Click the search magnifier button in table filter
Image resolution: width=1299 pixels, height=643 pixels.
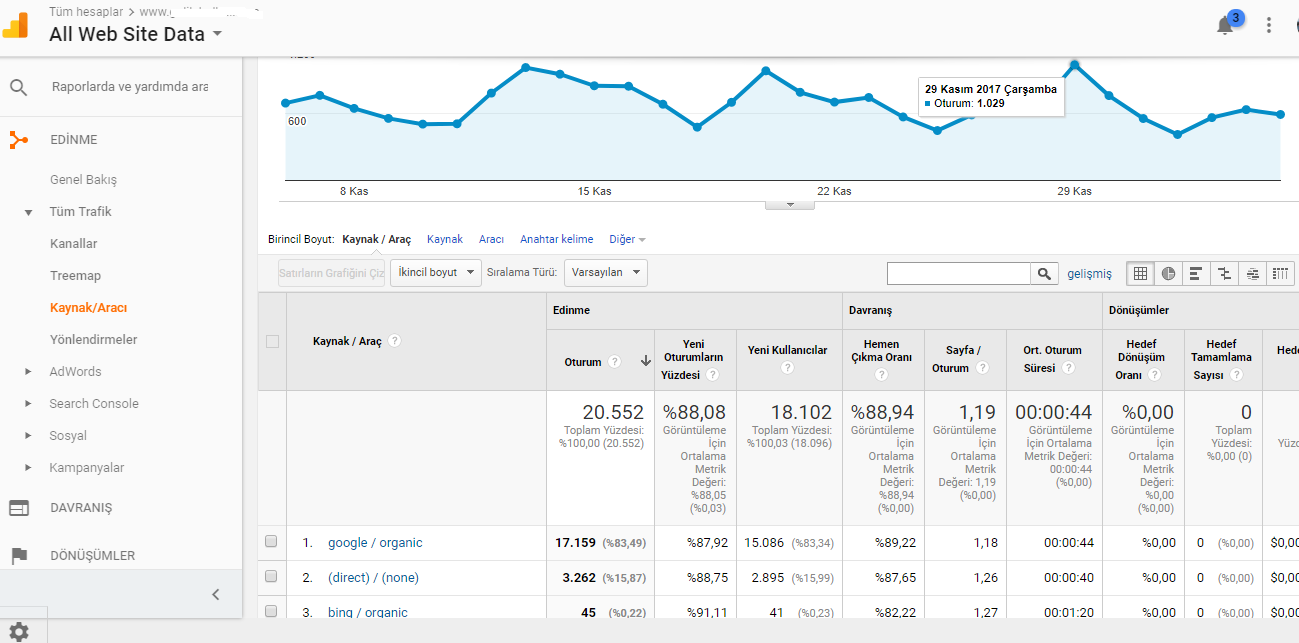click(1045, 273)
